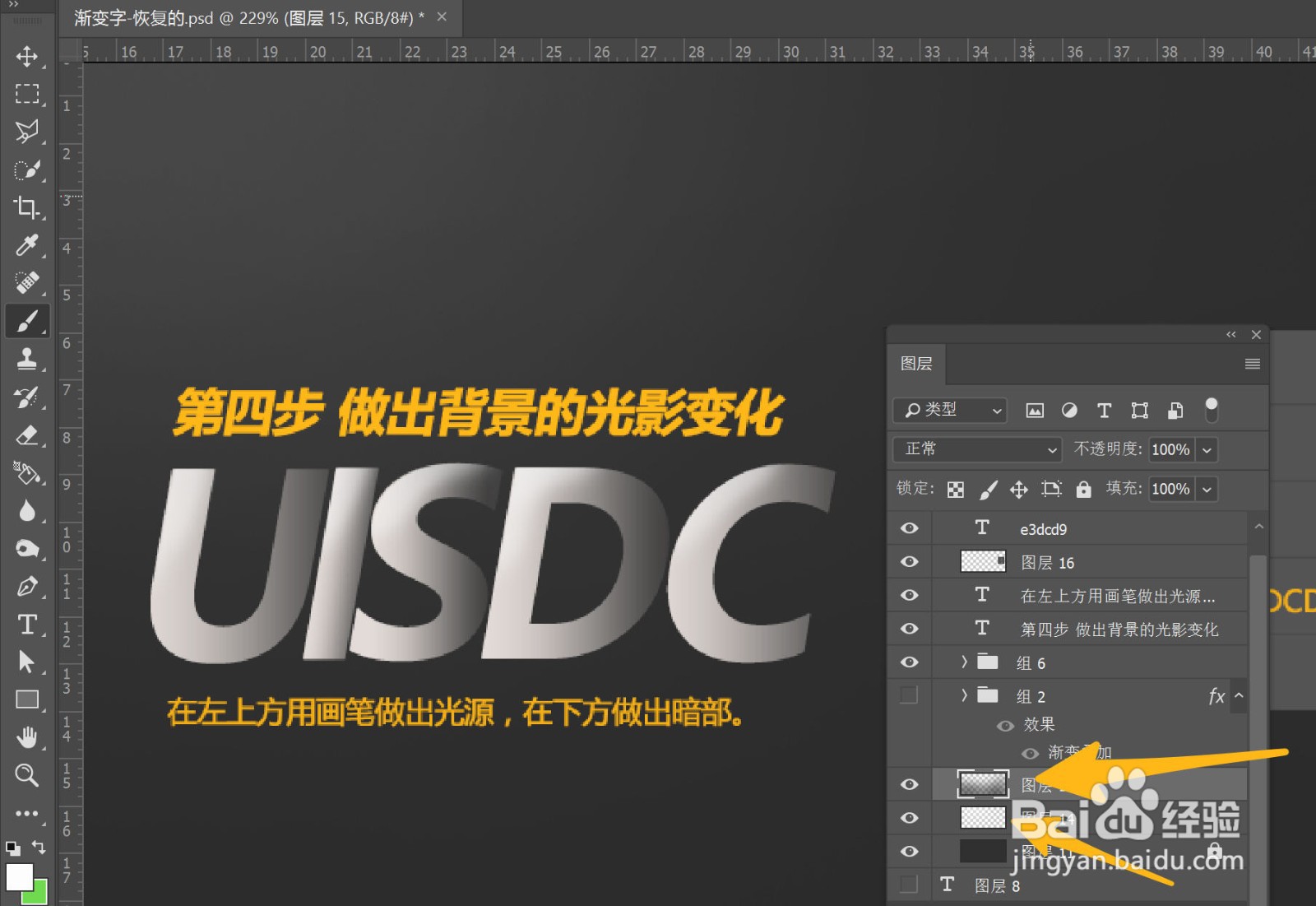The height and width of the screenshot is (906, 1316).
Task: Open the Layers panel menu
Action: point(1252,363)
